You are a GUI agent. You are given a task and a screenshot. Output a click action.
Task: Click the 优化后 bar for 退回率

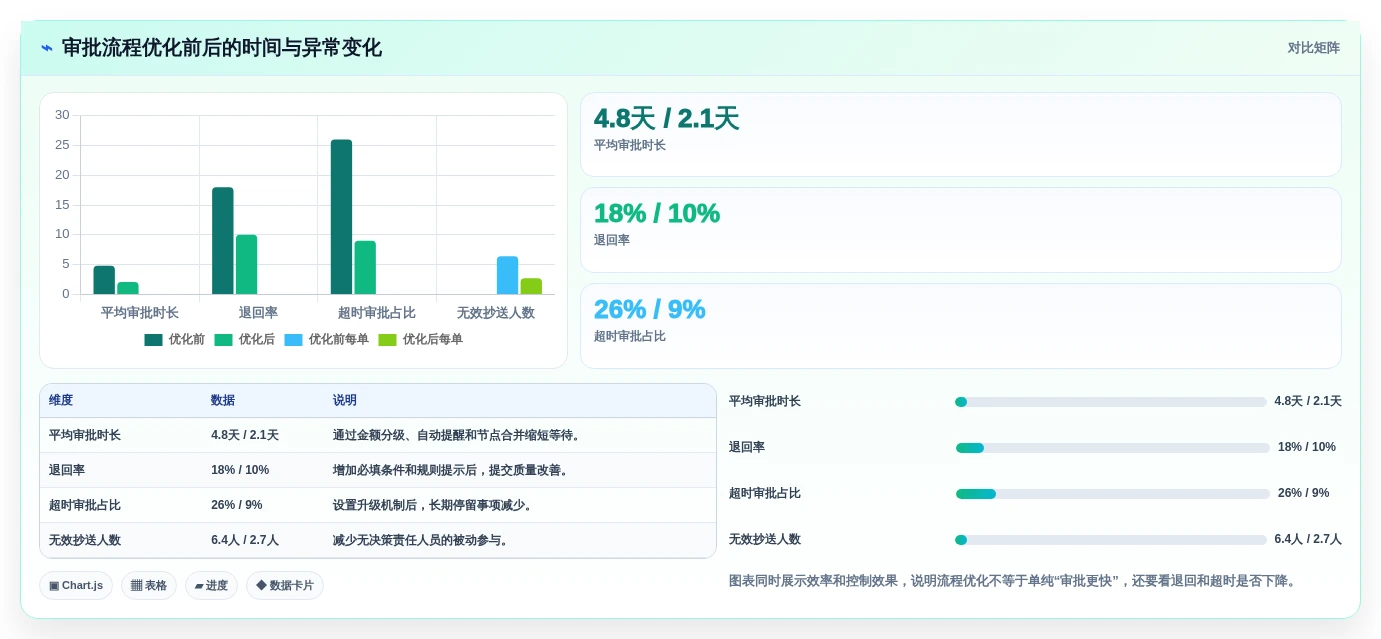246,265
